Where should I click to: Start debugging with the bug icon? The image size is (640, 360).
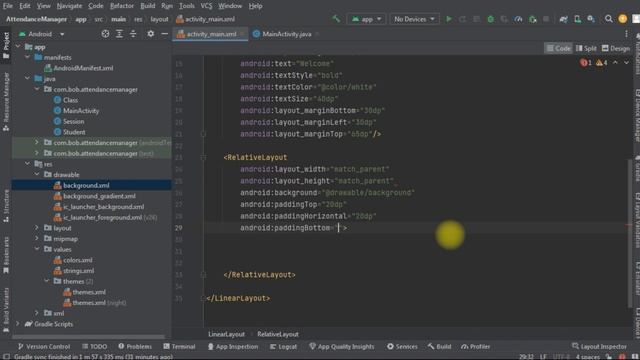click(491, 19)
